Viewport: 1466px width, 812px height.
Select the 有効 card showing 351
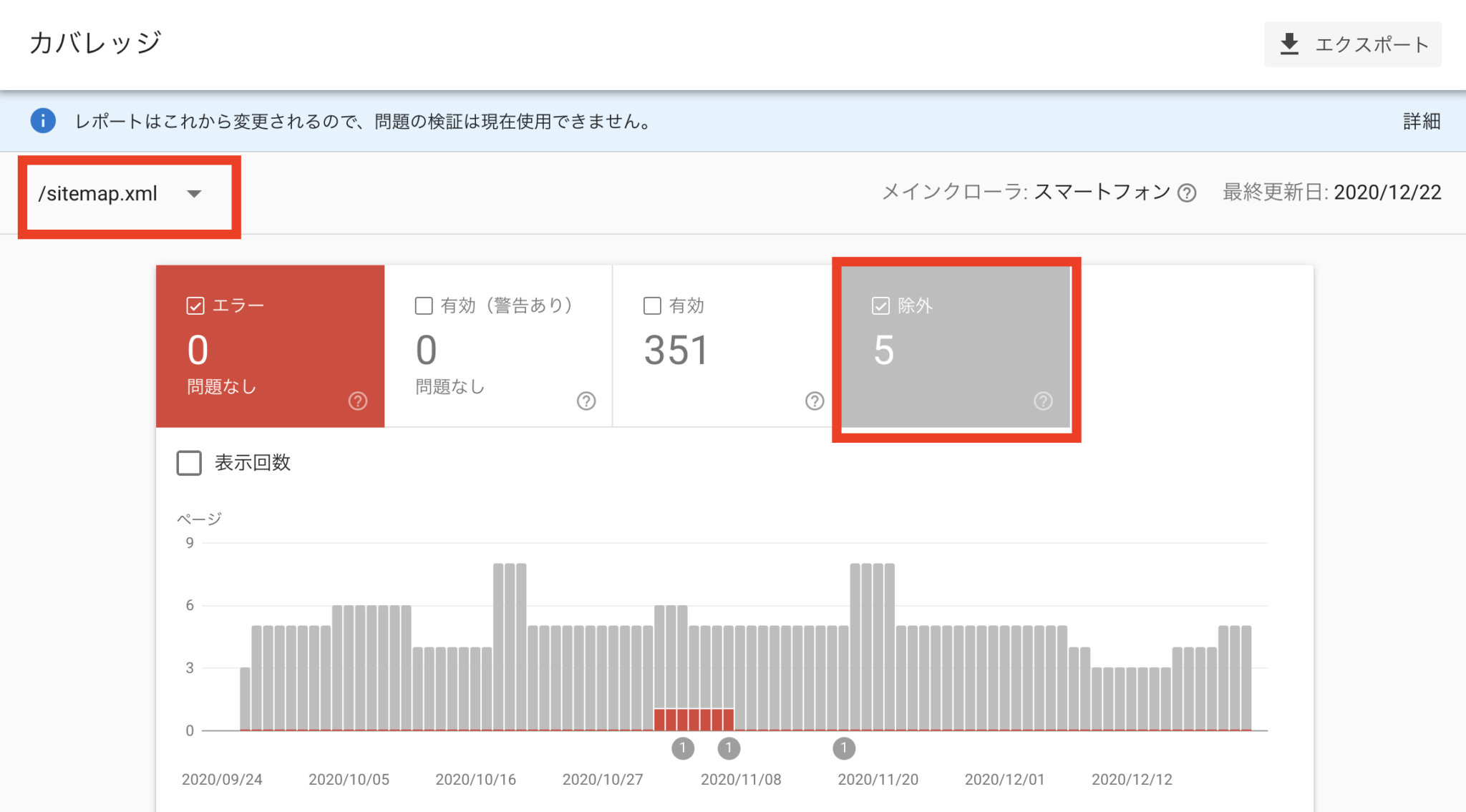(x=727, y=346)
